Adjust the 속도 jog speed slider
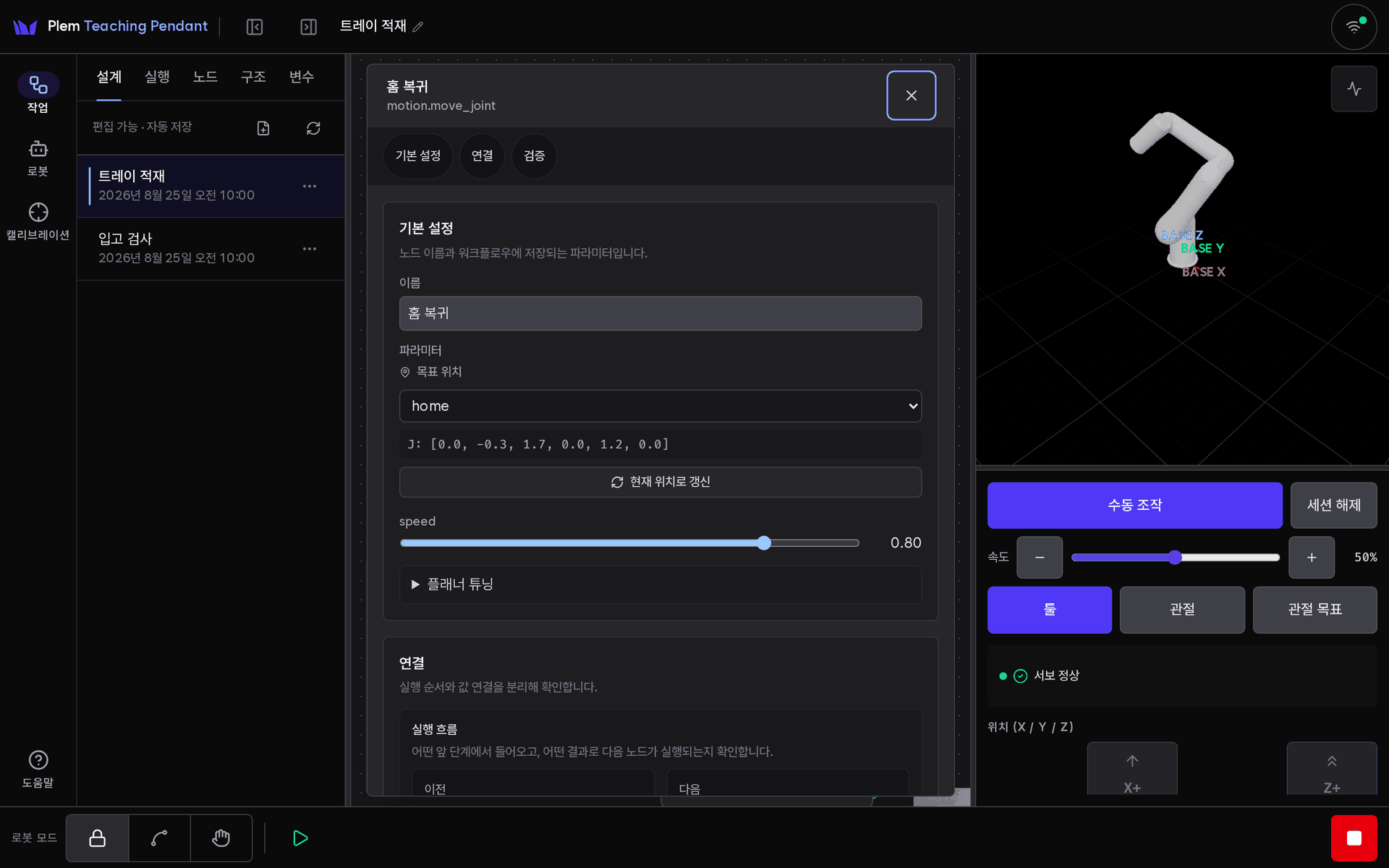This screenshot has height=868, width=1389. [x=1176, y=557]
